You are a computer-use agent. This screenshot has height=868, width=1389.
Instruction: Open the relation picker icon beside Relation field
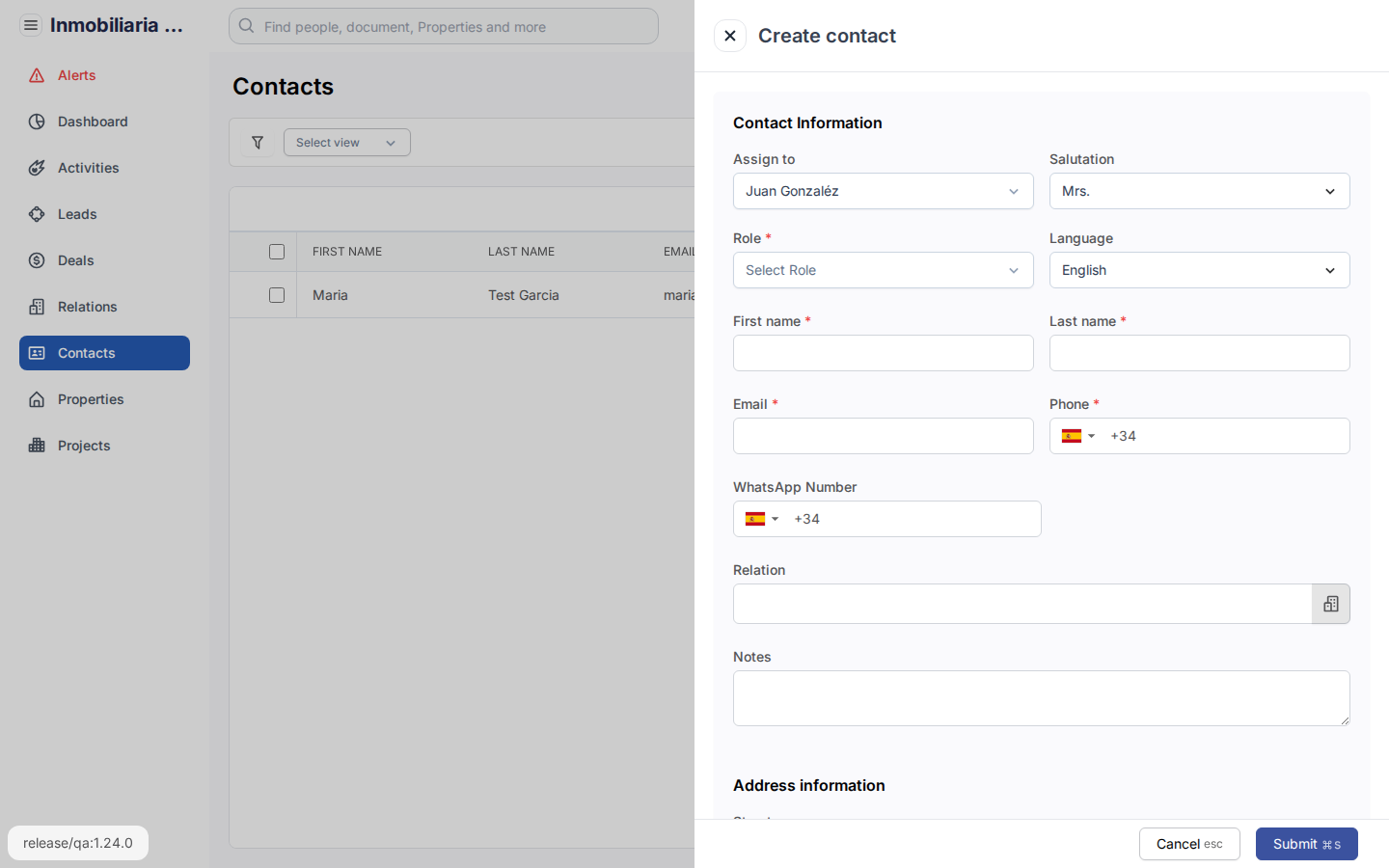click(x=1331, y=604)
